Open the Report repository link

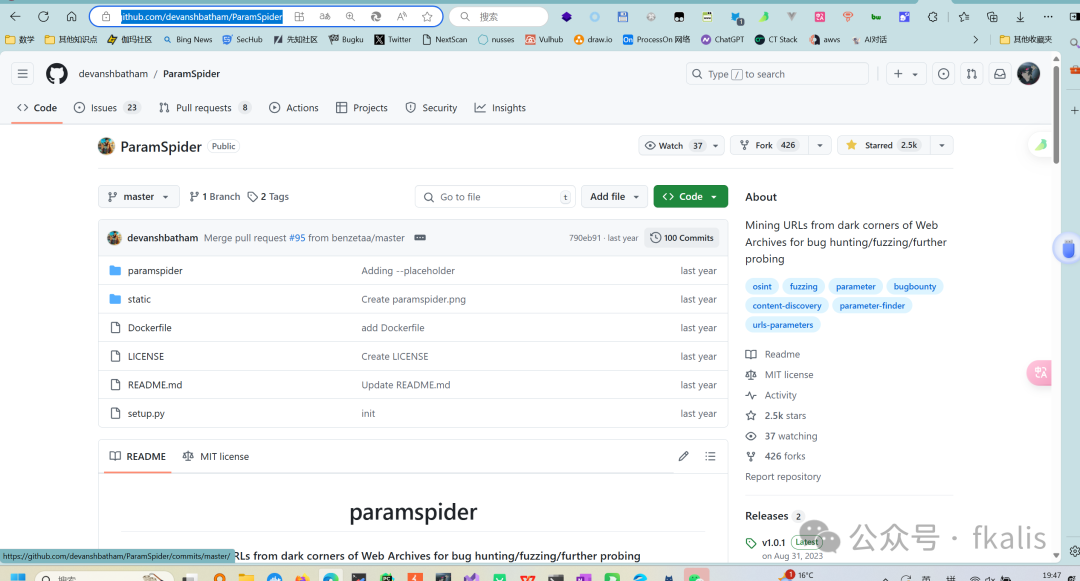[x=783, y=476]
